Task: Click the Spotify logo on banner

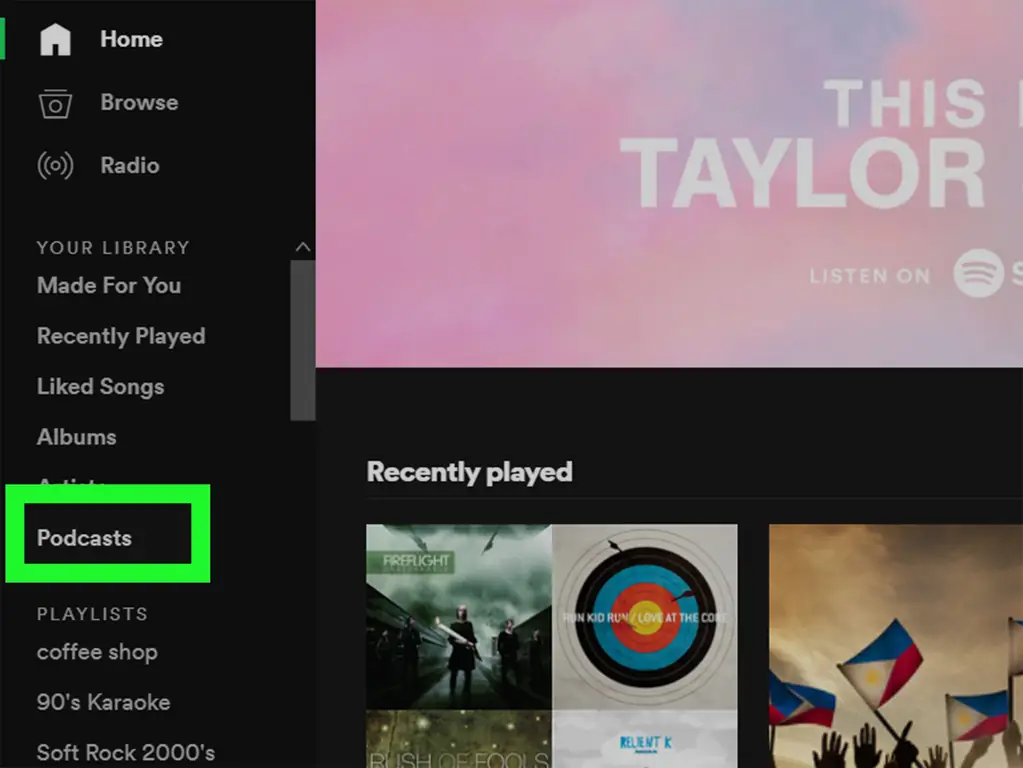Action: (x=979, y=273)
